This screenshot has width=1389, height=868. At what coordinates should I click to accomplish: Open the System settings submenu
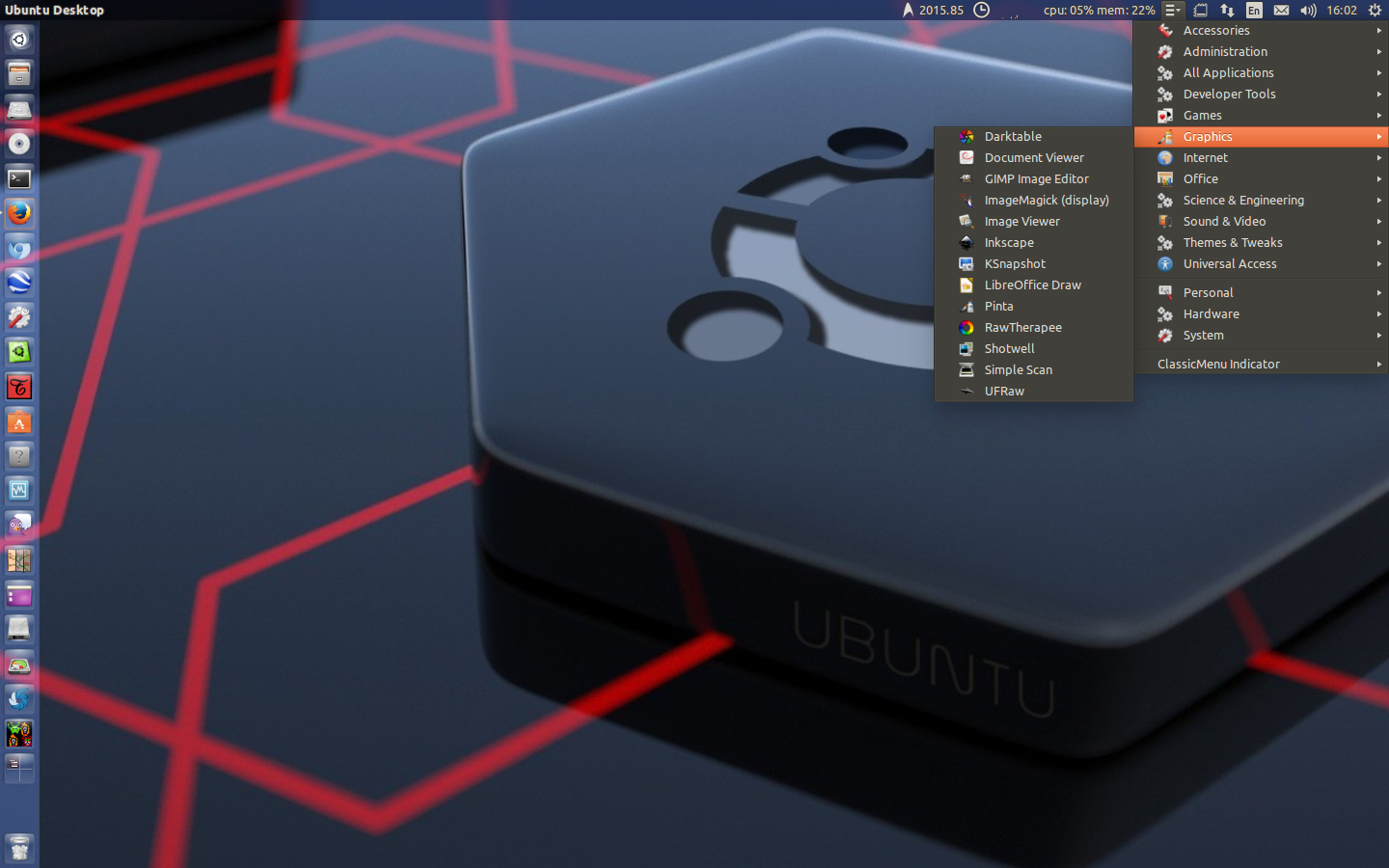[x=1262, y=336]
